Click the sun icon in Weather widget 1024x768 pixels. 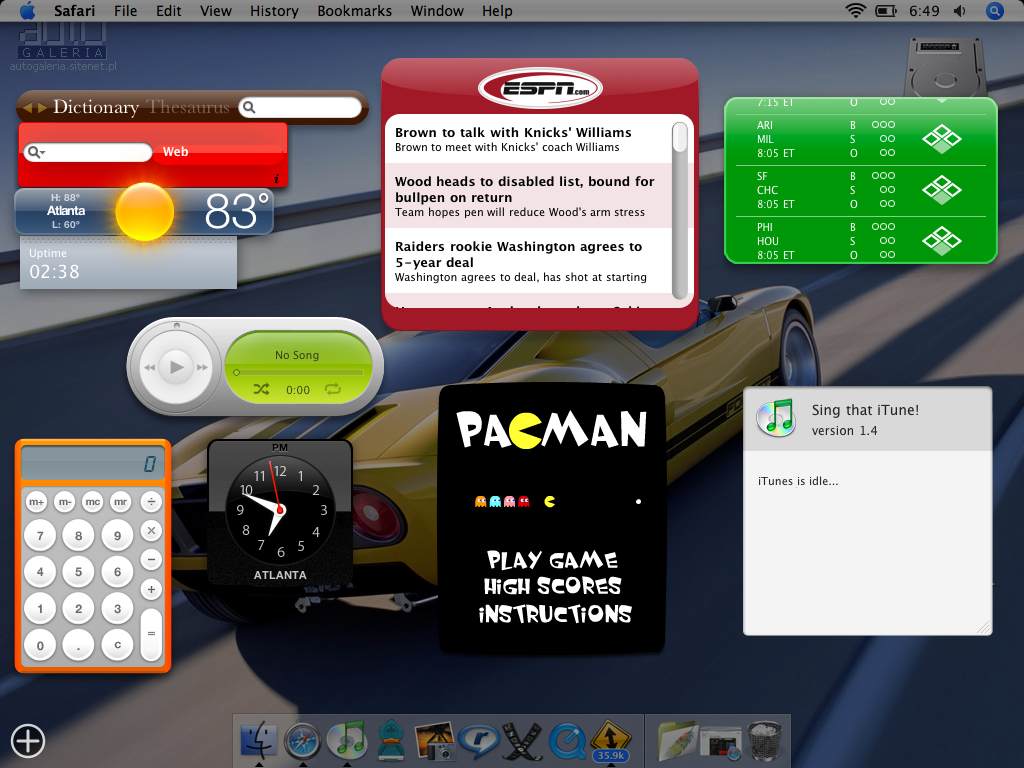click(144, 212)
